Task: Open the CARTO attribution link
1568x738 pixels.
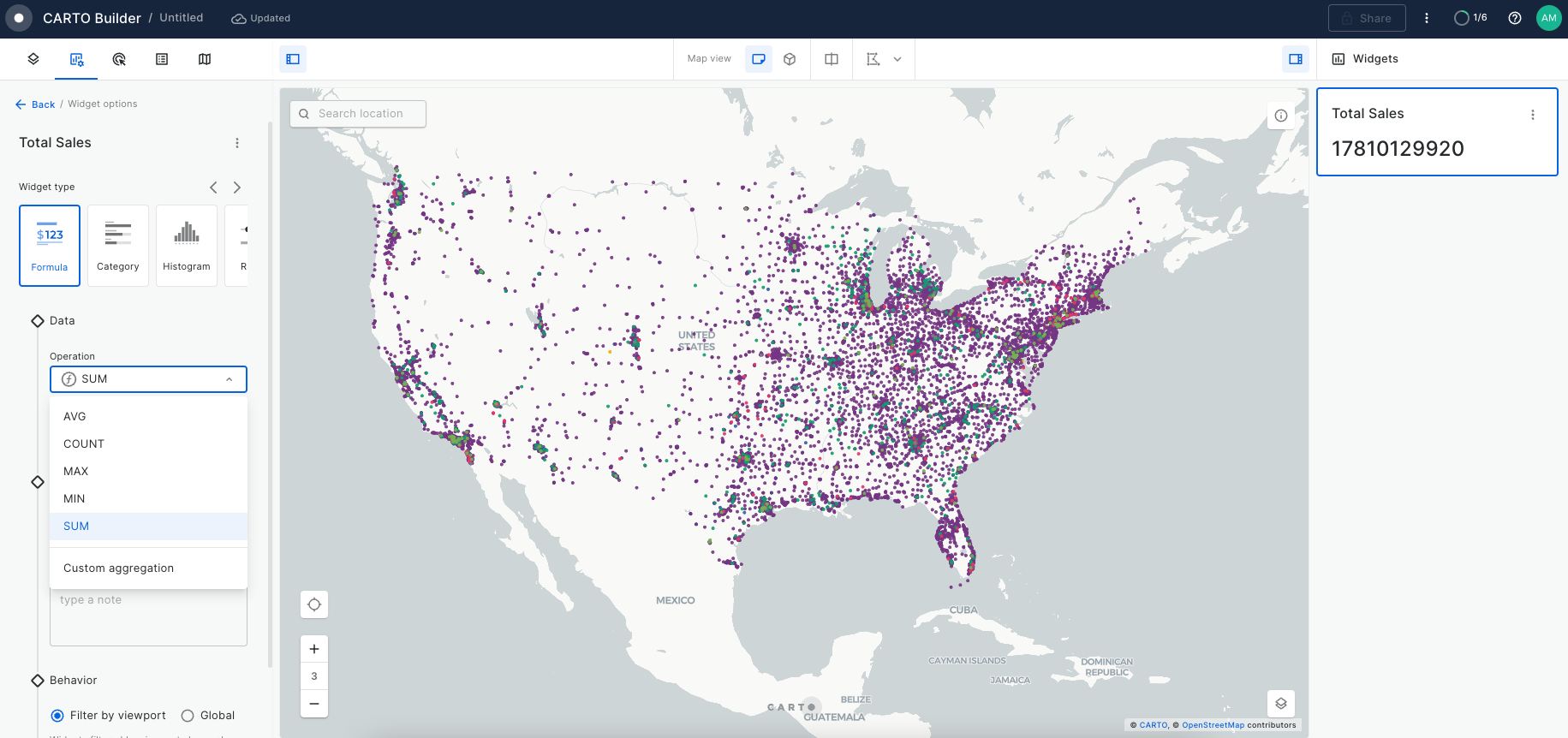Action: pos(1154,725)
